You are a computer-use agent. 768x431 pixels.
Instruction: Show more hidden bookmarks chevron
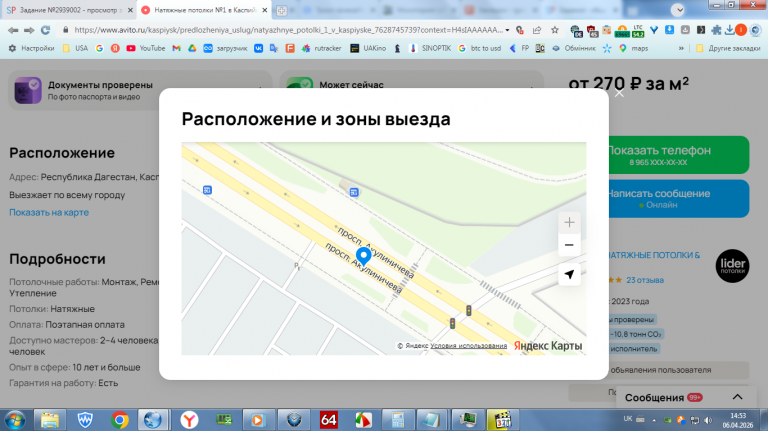click(x=681, y=48)
